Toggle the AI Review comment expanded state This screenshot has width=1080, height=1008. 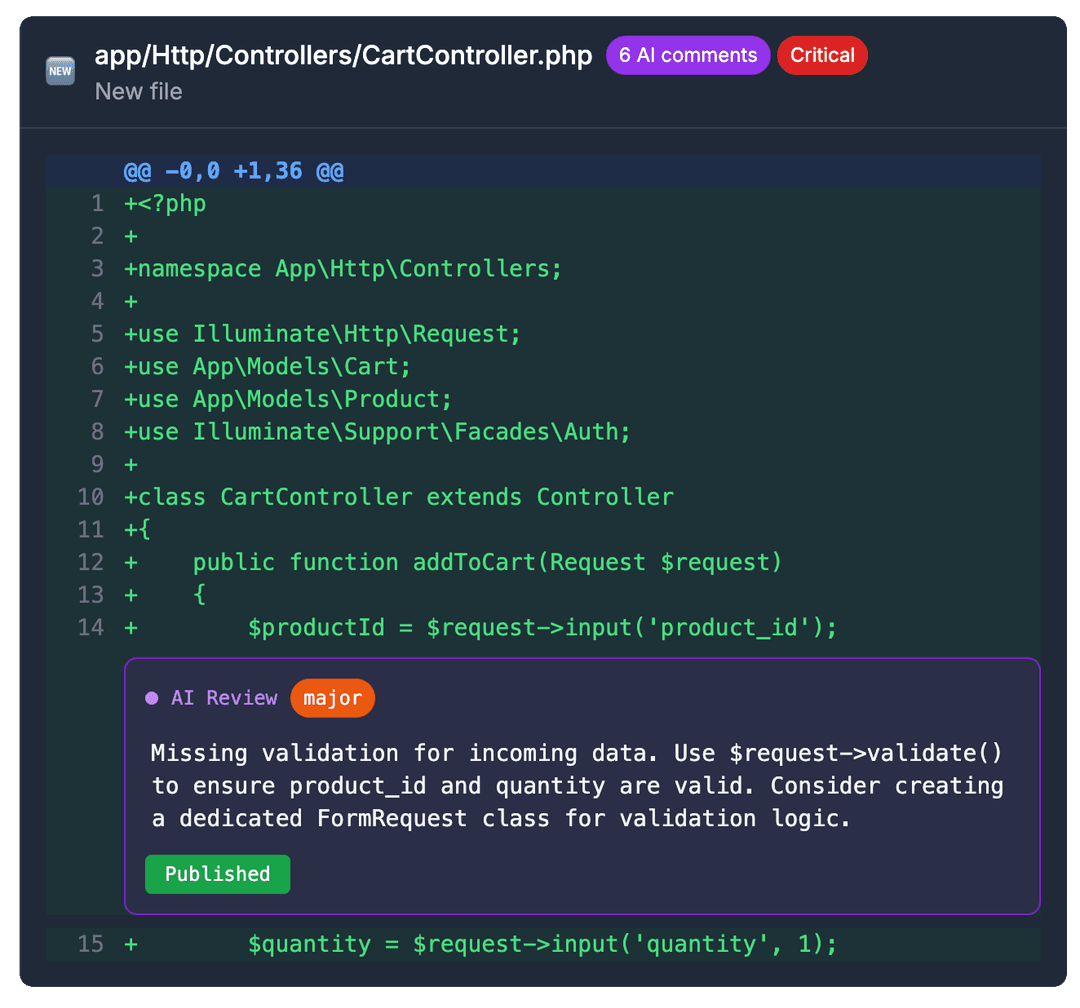point(224,697)
